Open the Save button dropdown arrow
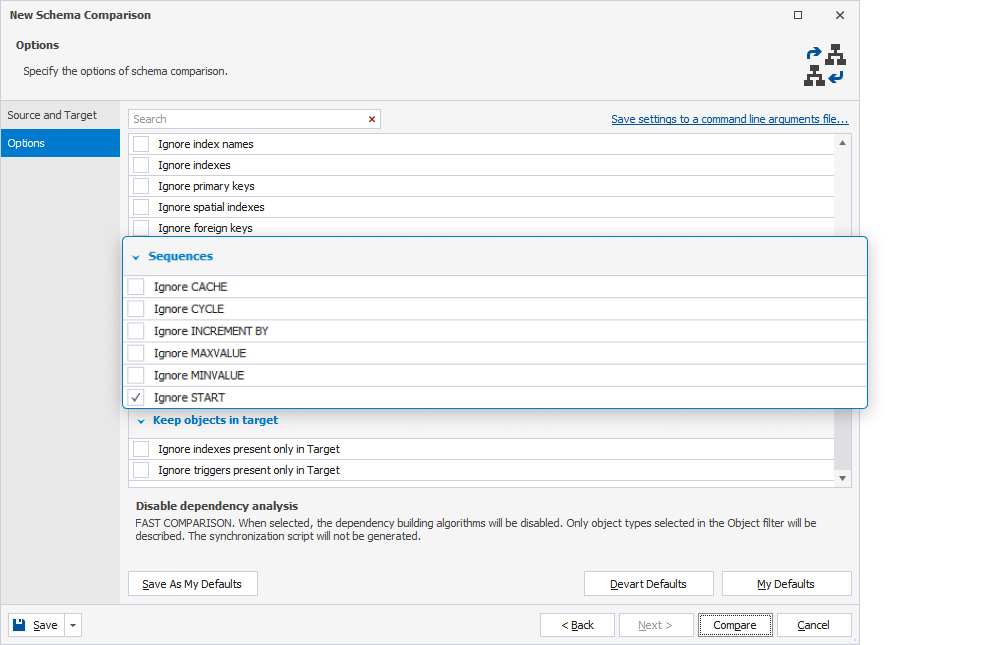 (x=73, y=625)
